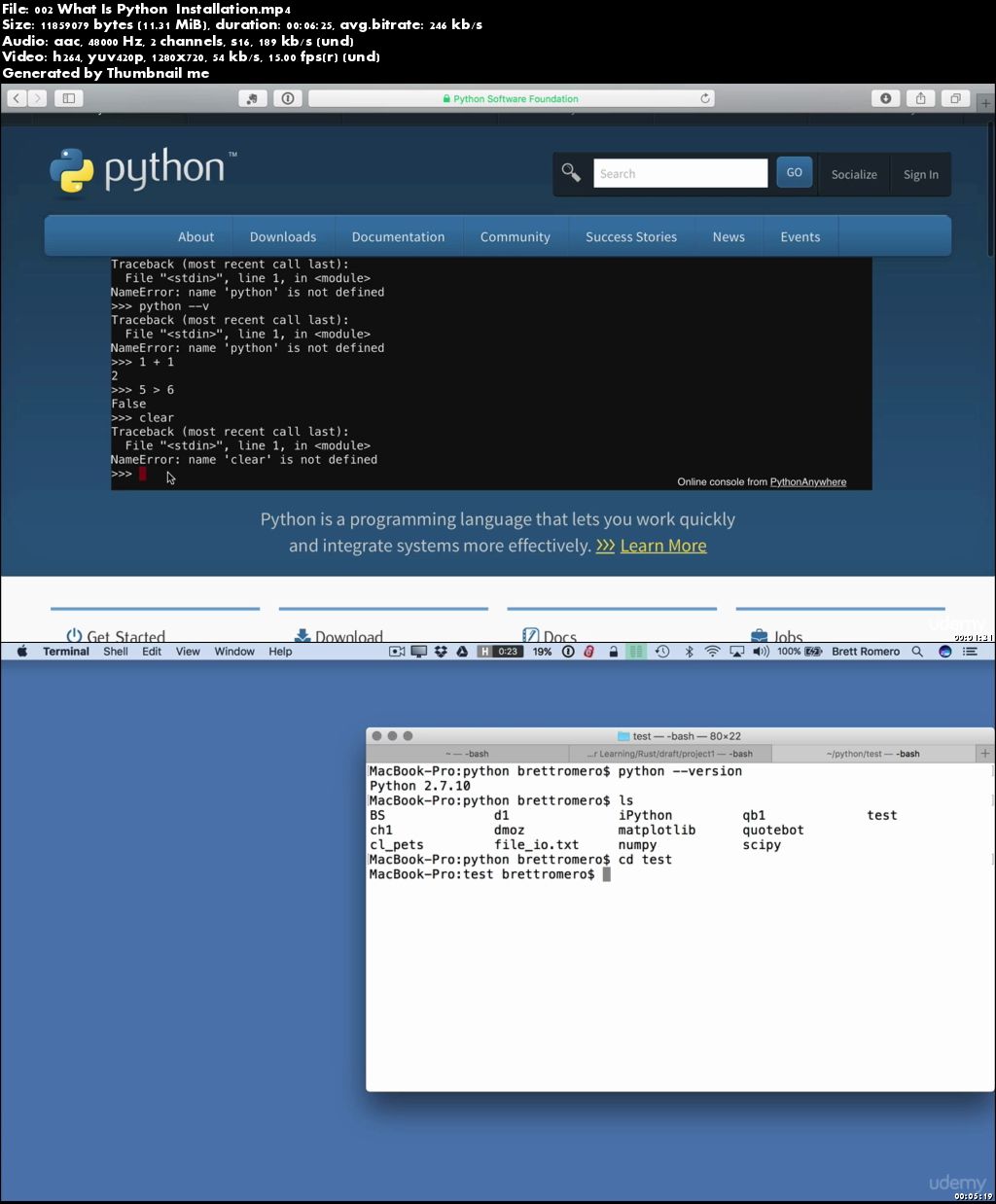Click the lock menu bar icon
The height and width of the screenshot is (1204, 996).
[x=614, y=652]
